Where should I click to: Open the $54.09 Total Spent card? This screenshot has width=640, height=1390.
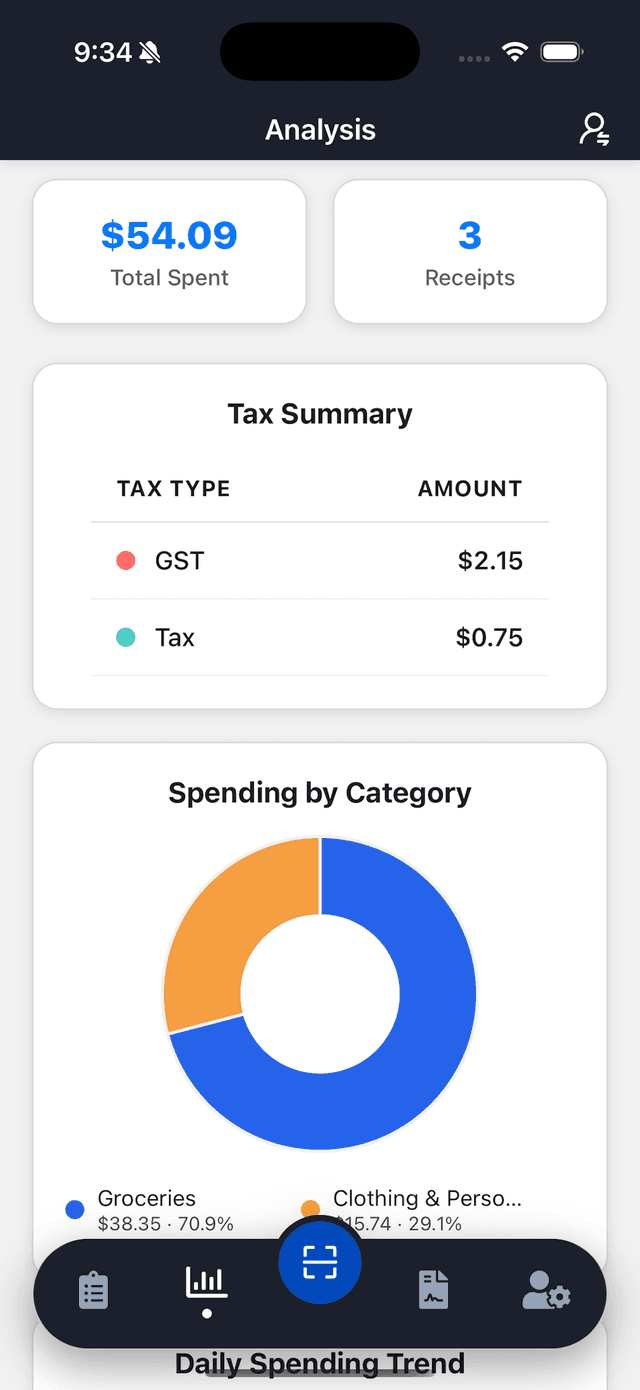[170, 252]
